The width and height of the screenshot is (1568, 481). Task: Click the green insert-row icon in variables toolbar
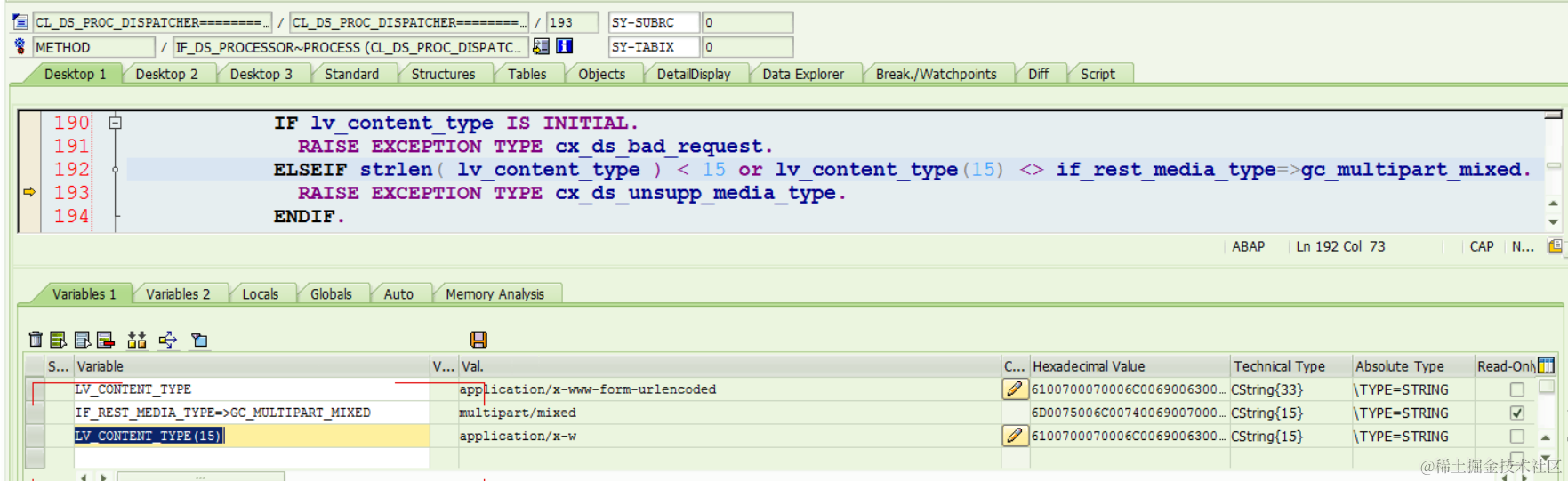coord(59,340)
